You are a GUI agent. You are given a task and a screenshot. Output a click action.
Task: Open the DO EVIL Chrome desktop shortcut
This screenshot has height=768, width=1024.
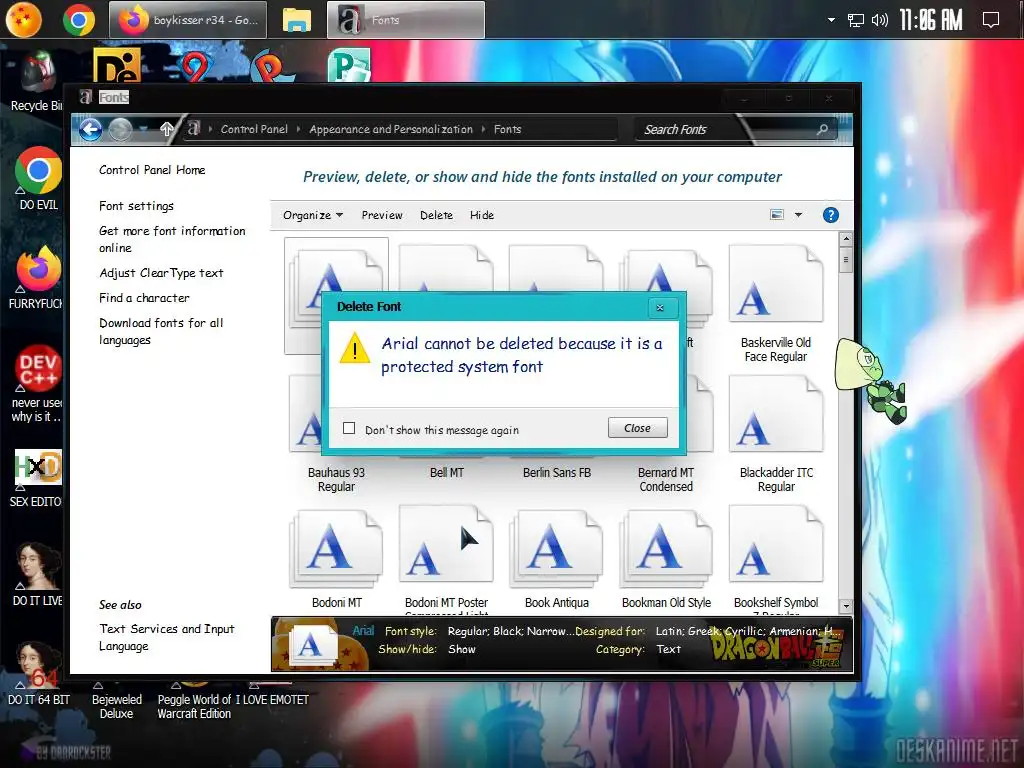tap(38, 178)
